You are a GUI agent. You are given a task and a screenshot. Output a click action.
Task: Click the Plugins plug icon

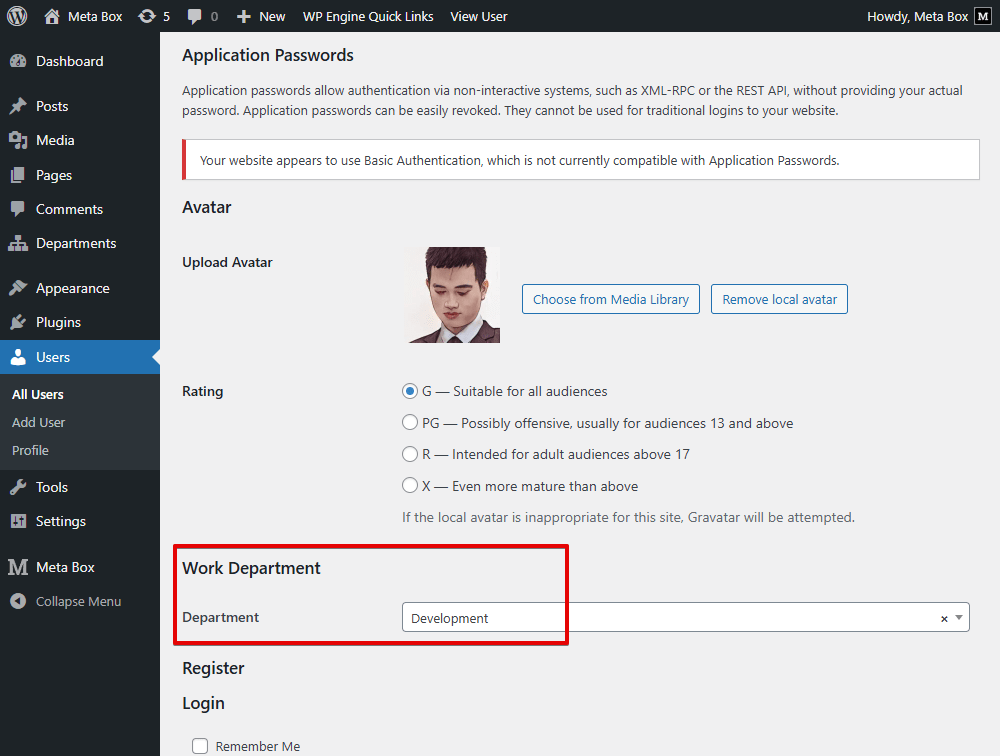[18, 322]
